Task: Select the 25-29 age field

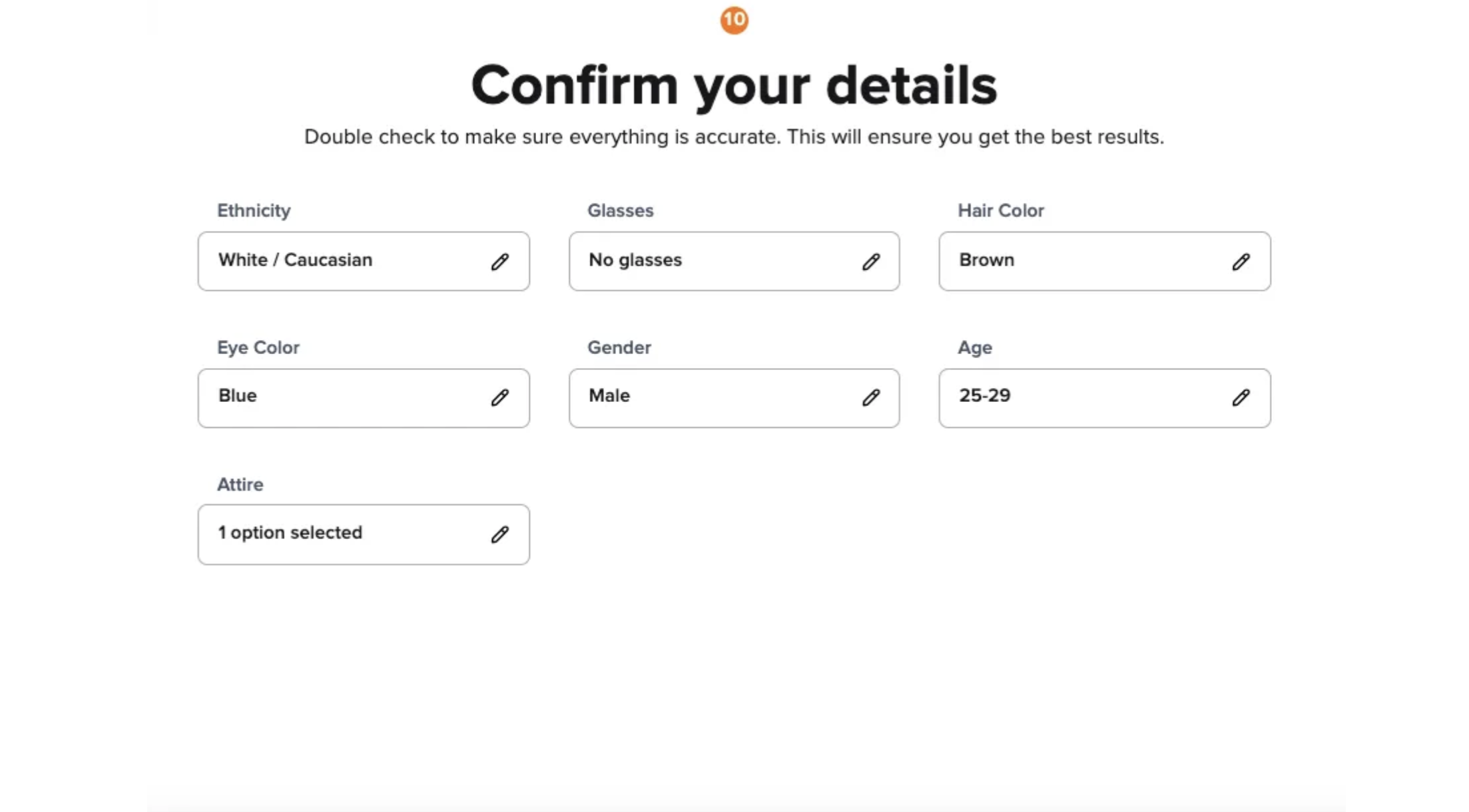Action: pos(1105,398)
